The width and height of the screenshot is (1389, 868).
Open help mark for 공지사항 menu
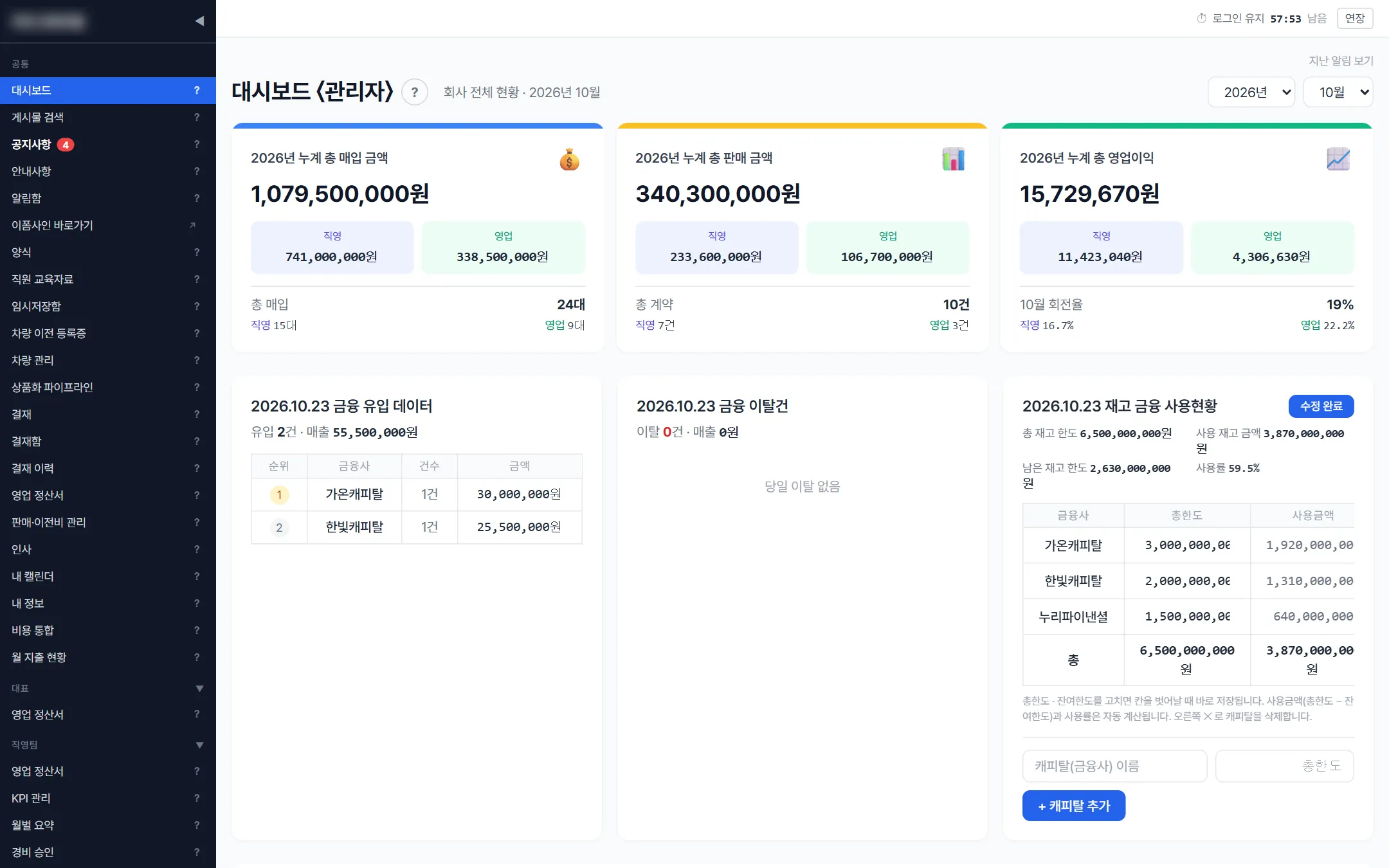[197, 144]
